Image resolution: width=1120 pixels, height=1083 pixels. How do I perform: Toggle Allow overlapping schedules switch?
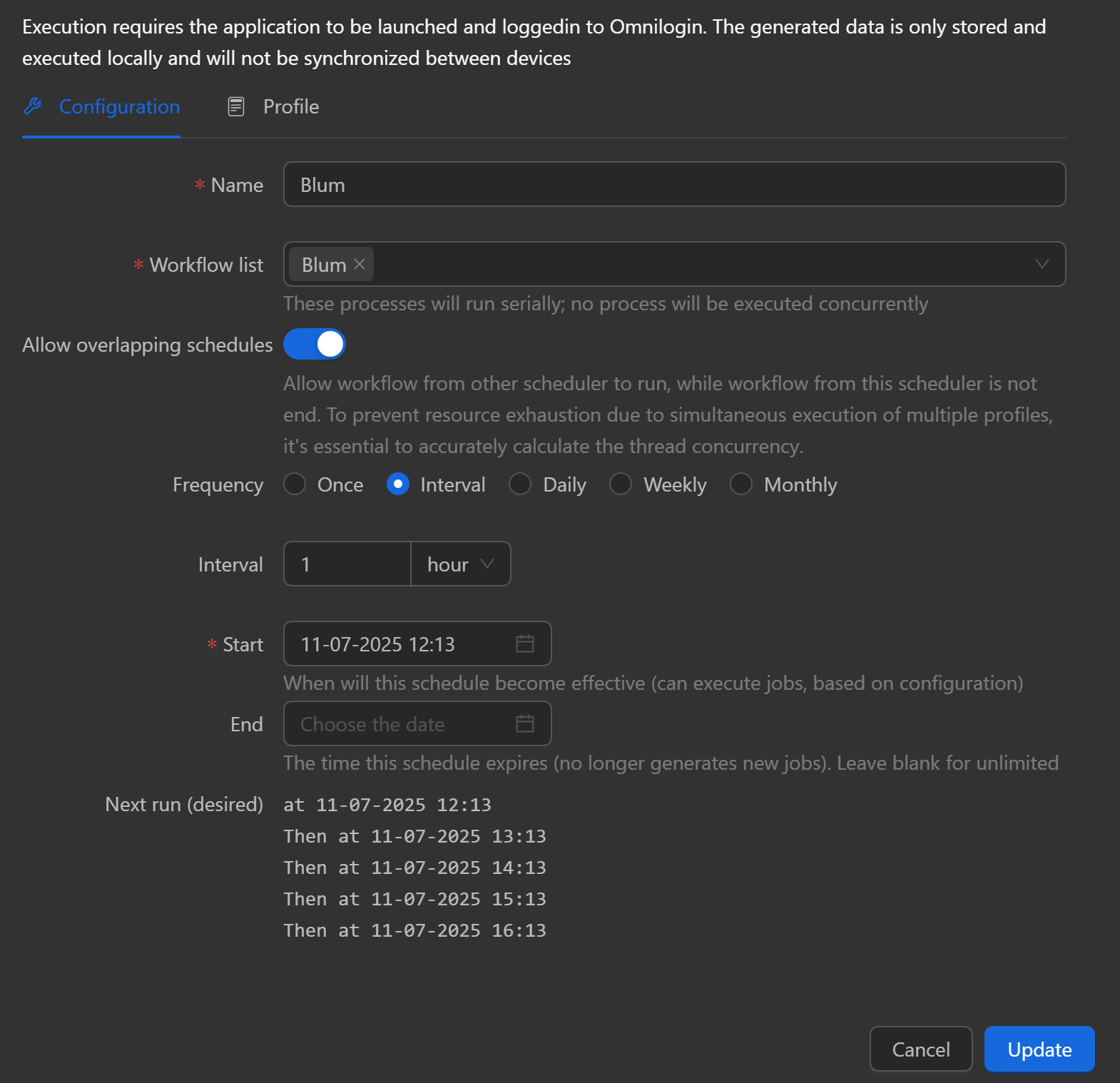point(315,344)
